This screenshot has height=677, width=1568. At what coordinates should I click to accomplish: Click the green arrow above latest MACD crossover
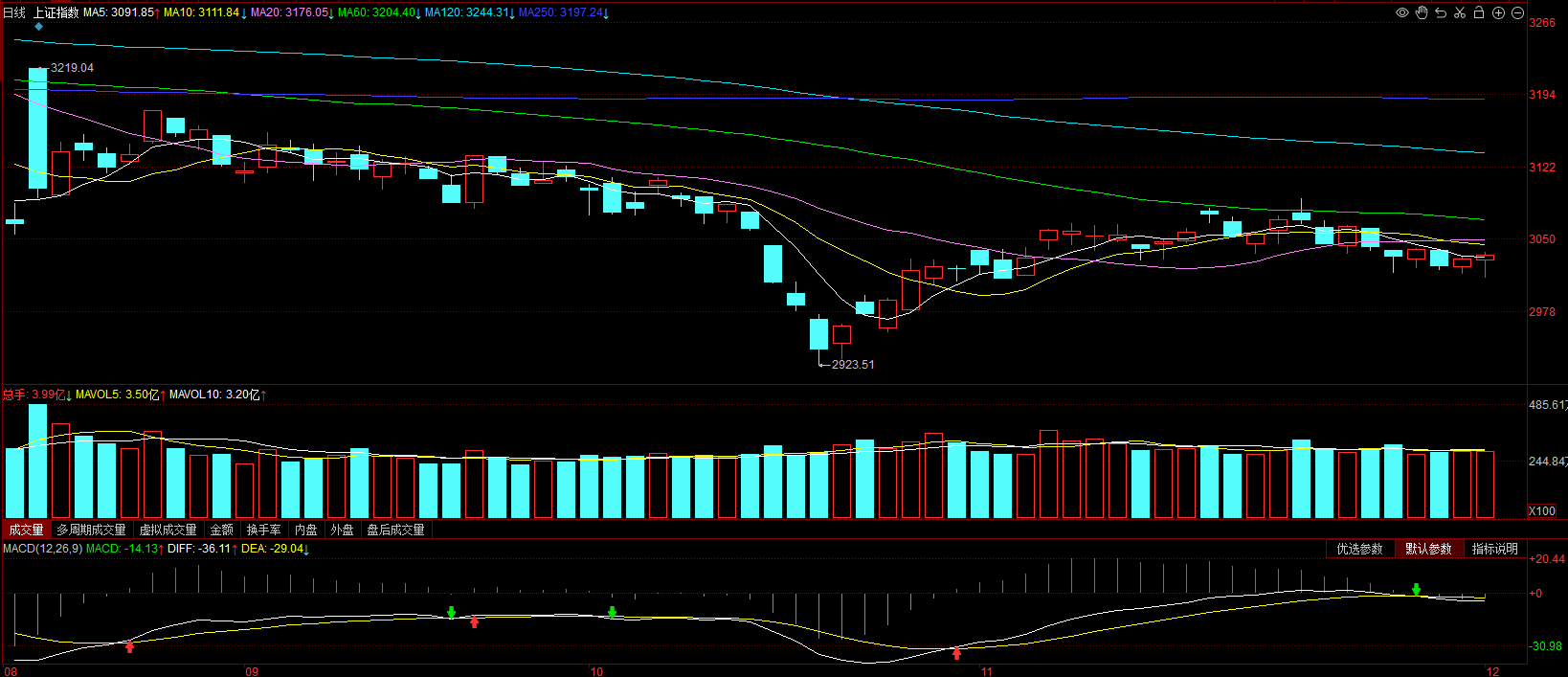1416,589
